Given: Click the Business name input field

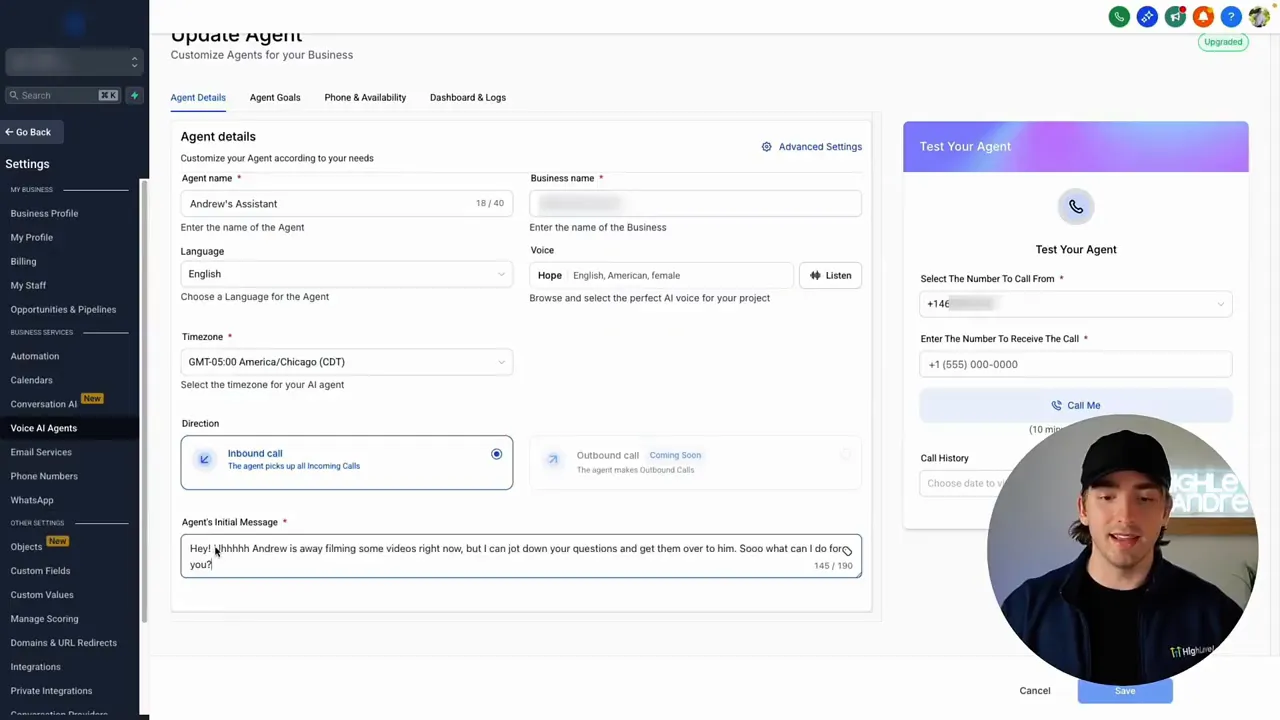Looking at the screenshot, I should tap(696, 204).
